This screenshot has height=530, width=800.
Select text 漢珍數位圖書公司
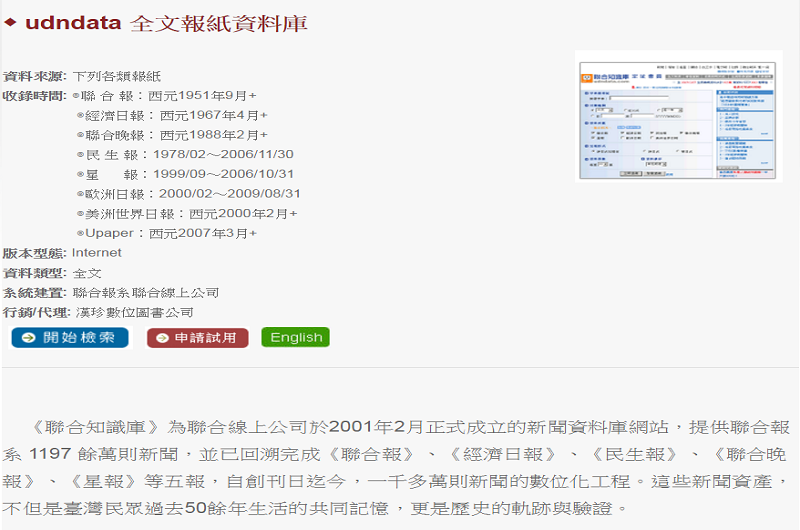coord(135,313)
